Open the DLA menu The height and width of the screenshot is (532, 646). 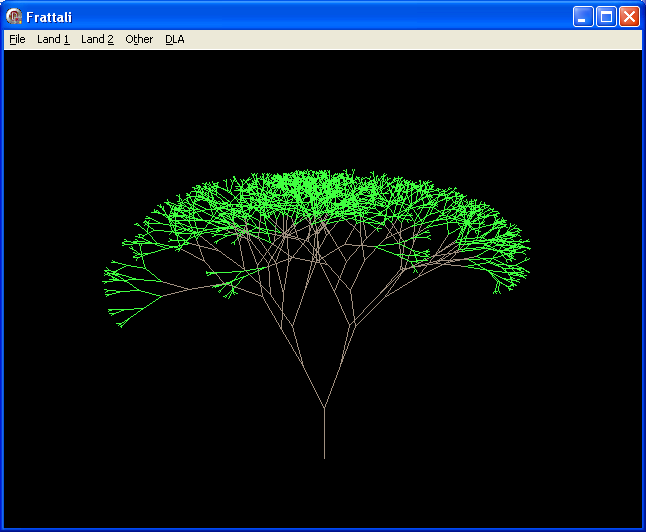[x=175, y=40]
